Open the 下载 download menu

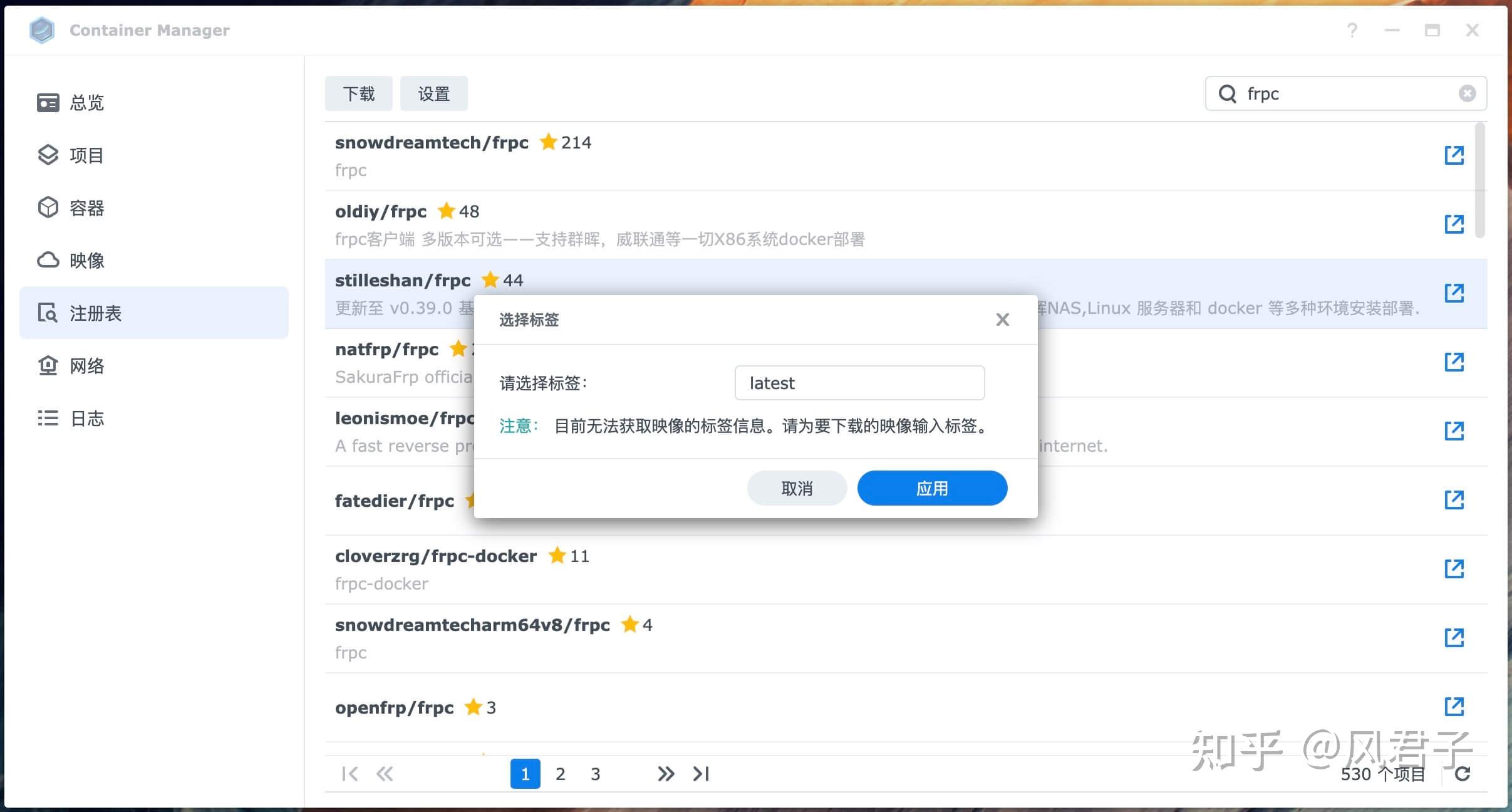pos(358,93)
